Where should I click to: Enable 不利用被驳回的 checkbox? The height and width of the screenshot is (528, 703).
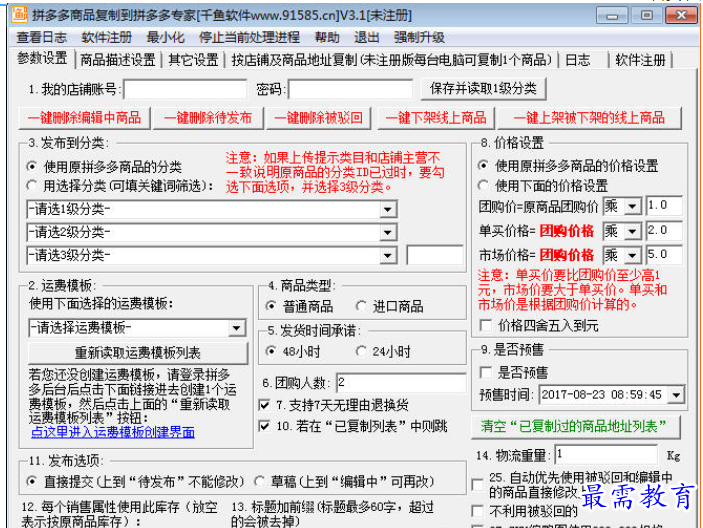click(478, 511)
